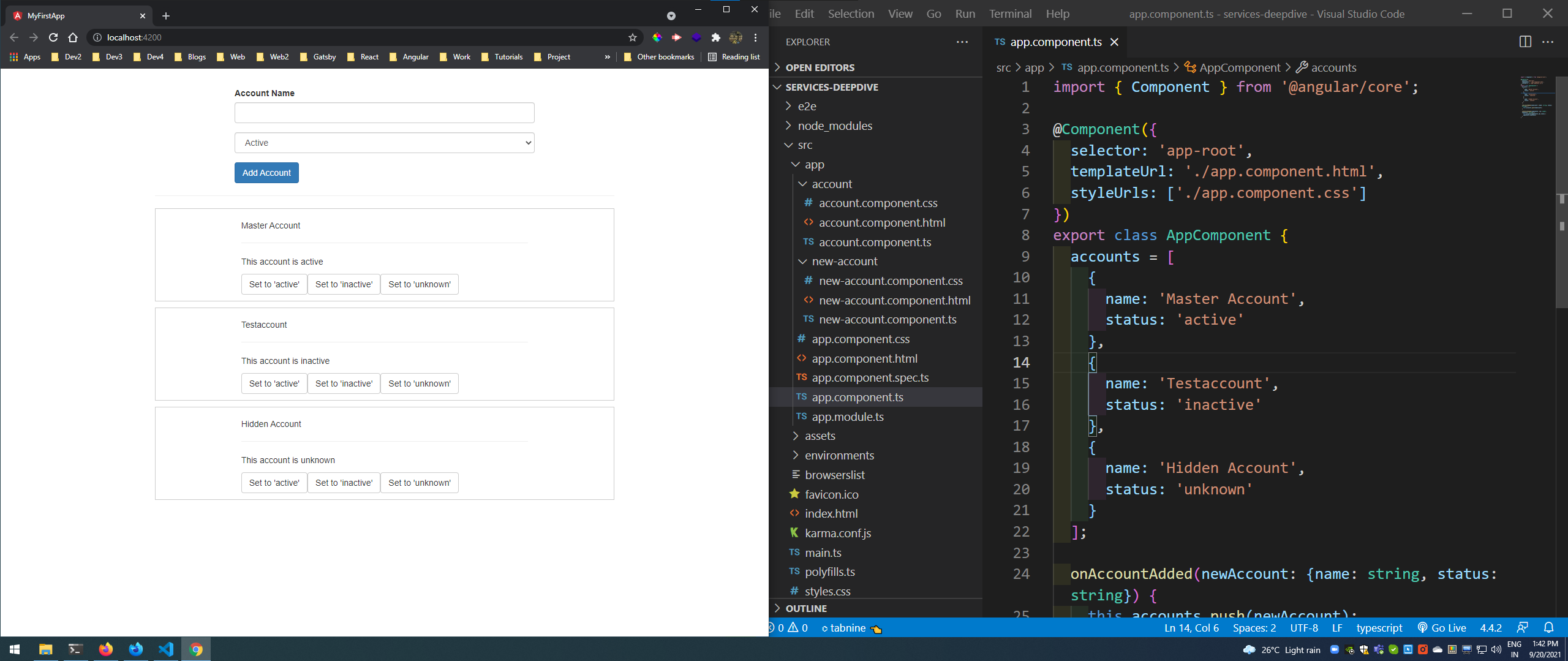Launch Firefox from the taskbar
This screenshot has height=661, width=1568.
coord(105,649)
